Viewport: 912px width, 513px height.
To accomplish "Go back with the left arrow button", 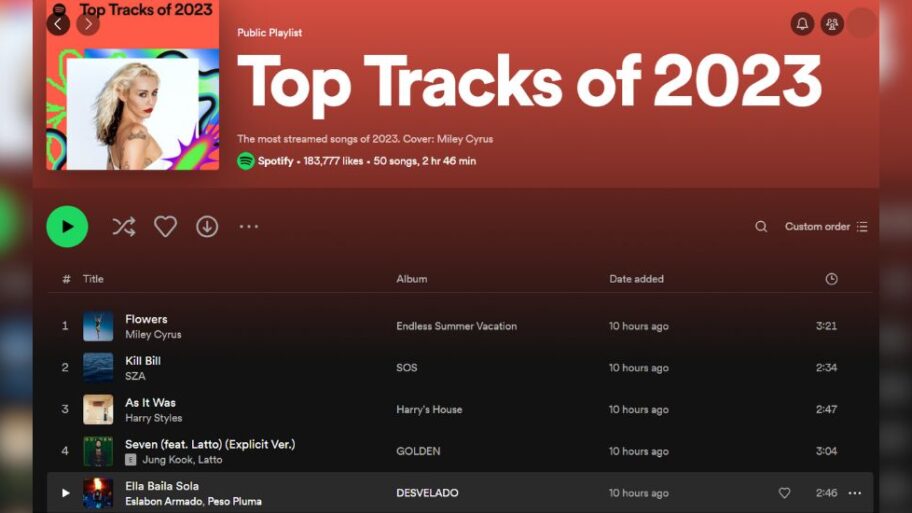I will click(58, 24).
